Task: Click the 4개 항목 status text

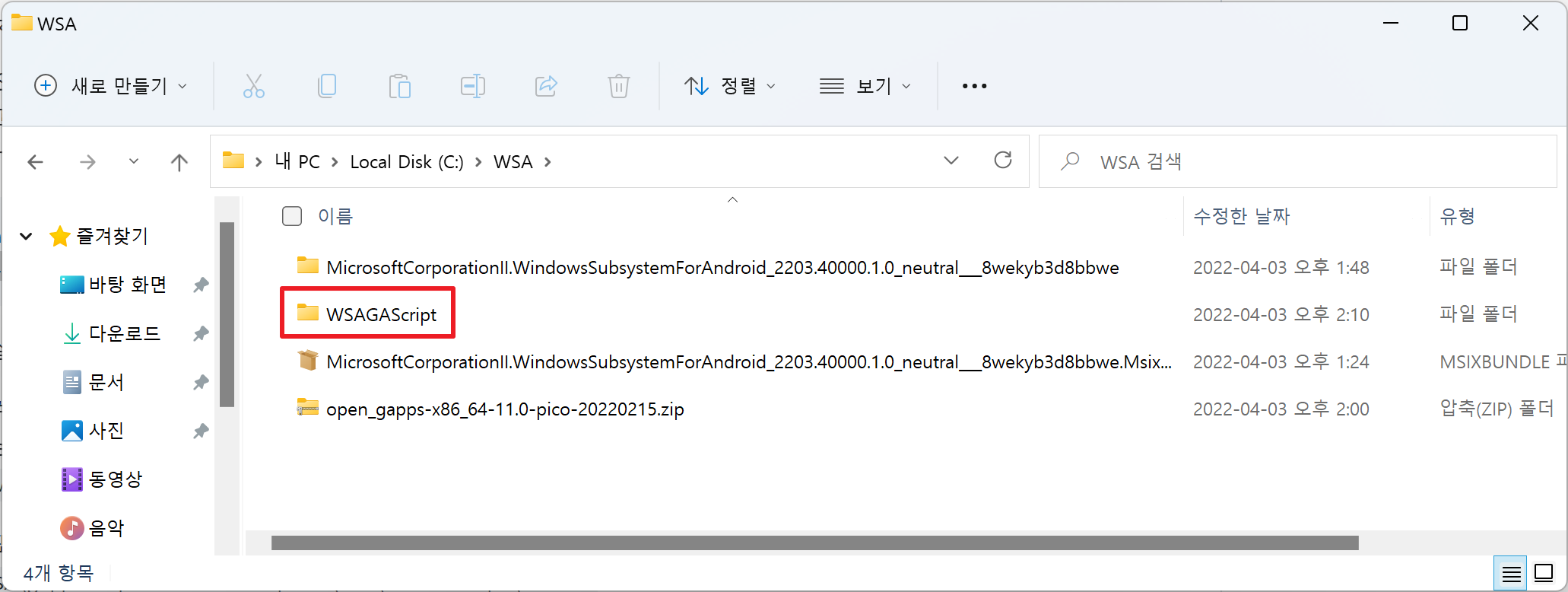Action: click(58, 573)
